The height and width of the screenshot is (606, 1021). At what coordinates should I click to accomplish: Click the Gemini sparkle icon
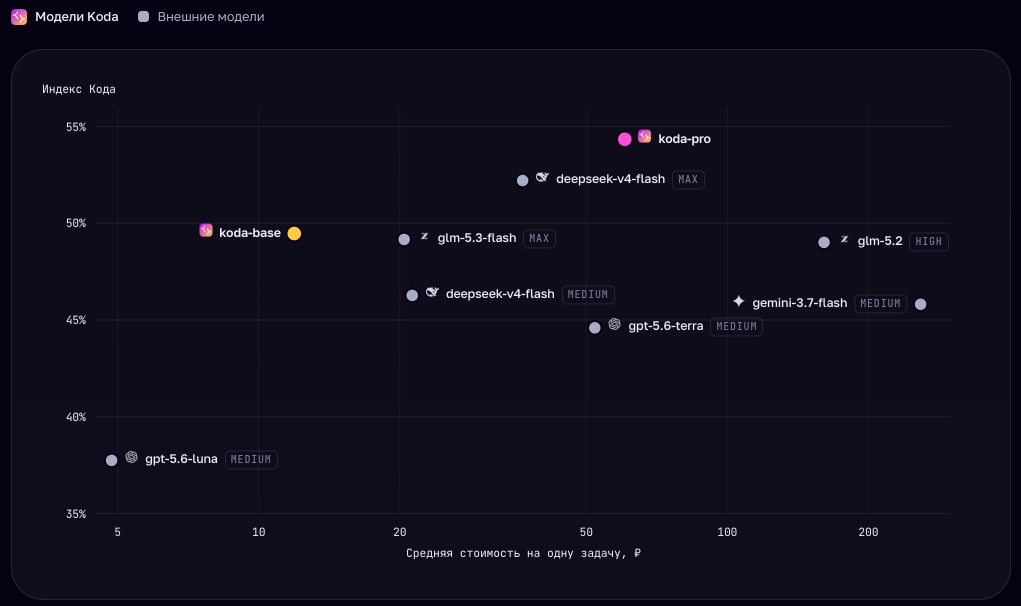(x=738, y=301)
